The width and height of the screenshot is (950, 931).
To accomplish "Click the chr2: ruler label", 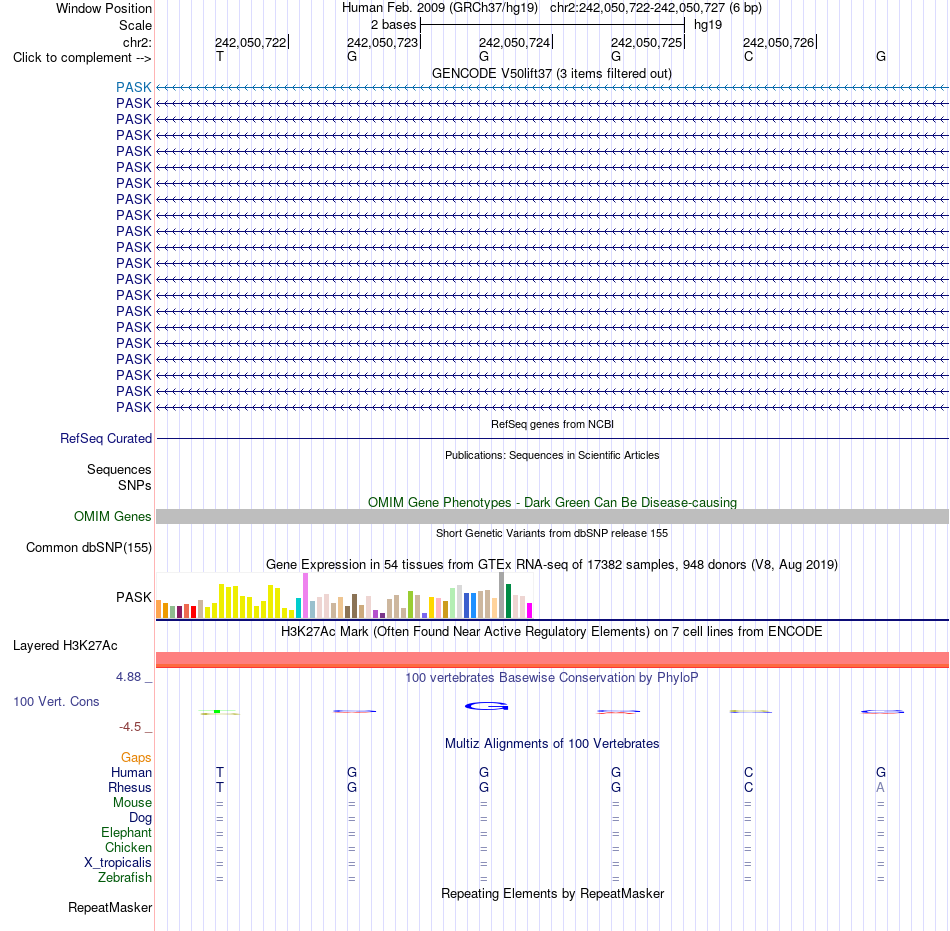I will coord(137,42).
